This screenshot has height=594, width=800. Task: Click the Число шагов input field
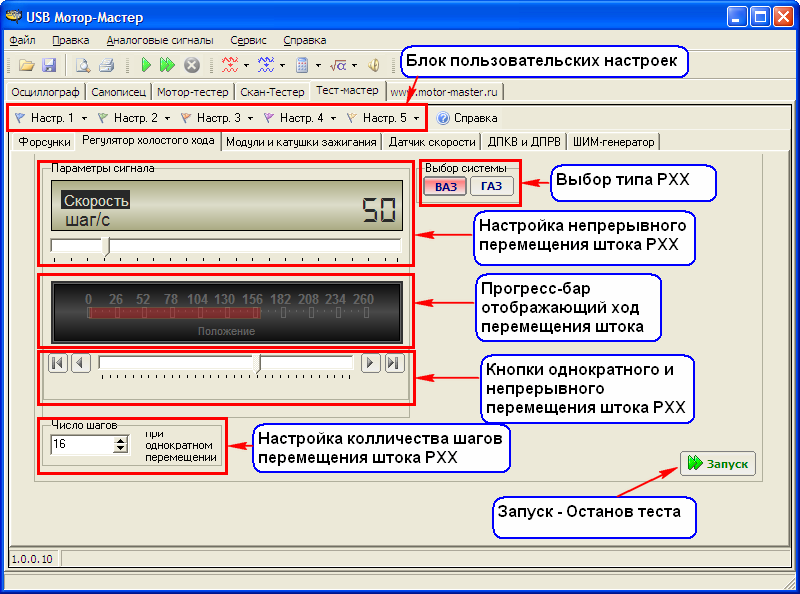click(82, 444)
